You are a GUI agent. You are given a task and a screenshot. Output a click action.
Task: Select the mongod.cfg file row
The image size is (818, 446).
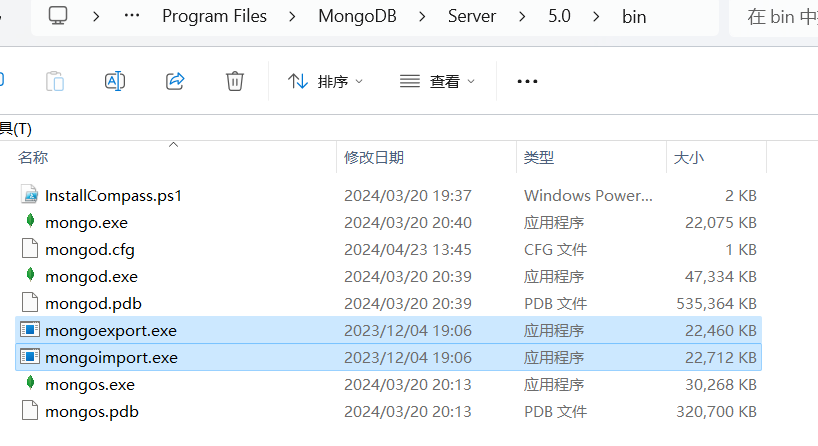point(389,249)
